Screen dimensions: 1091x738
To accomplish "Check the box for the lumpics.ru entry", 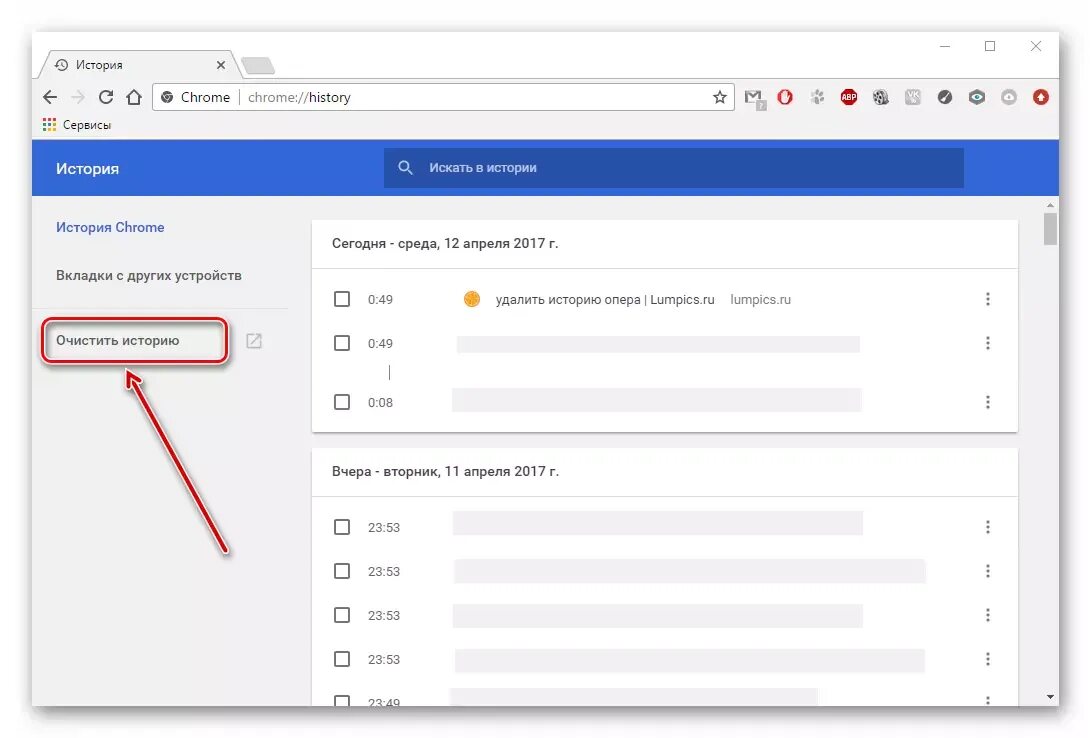I will [342, 299].
